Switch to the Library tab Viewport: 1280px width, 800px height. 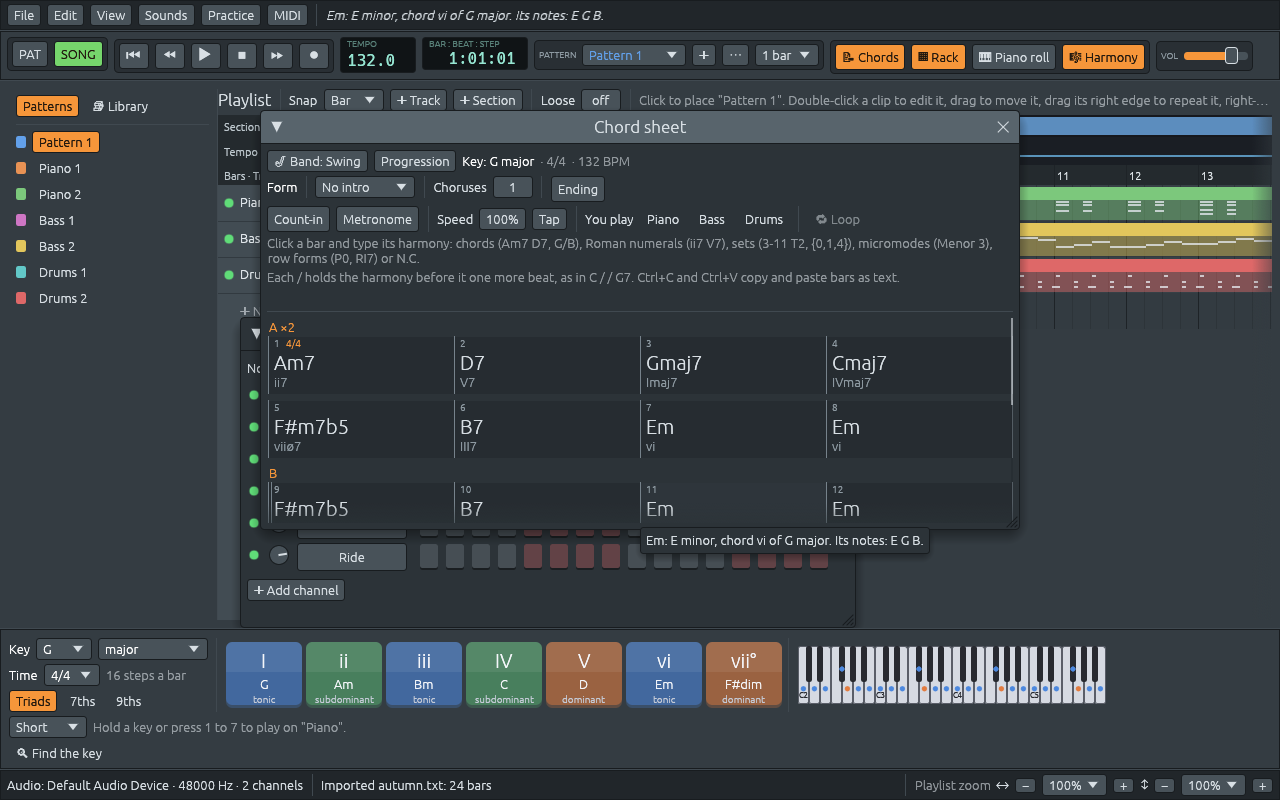tap(120, 106)
